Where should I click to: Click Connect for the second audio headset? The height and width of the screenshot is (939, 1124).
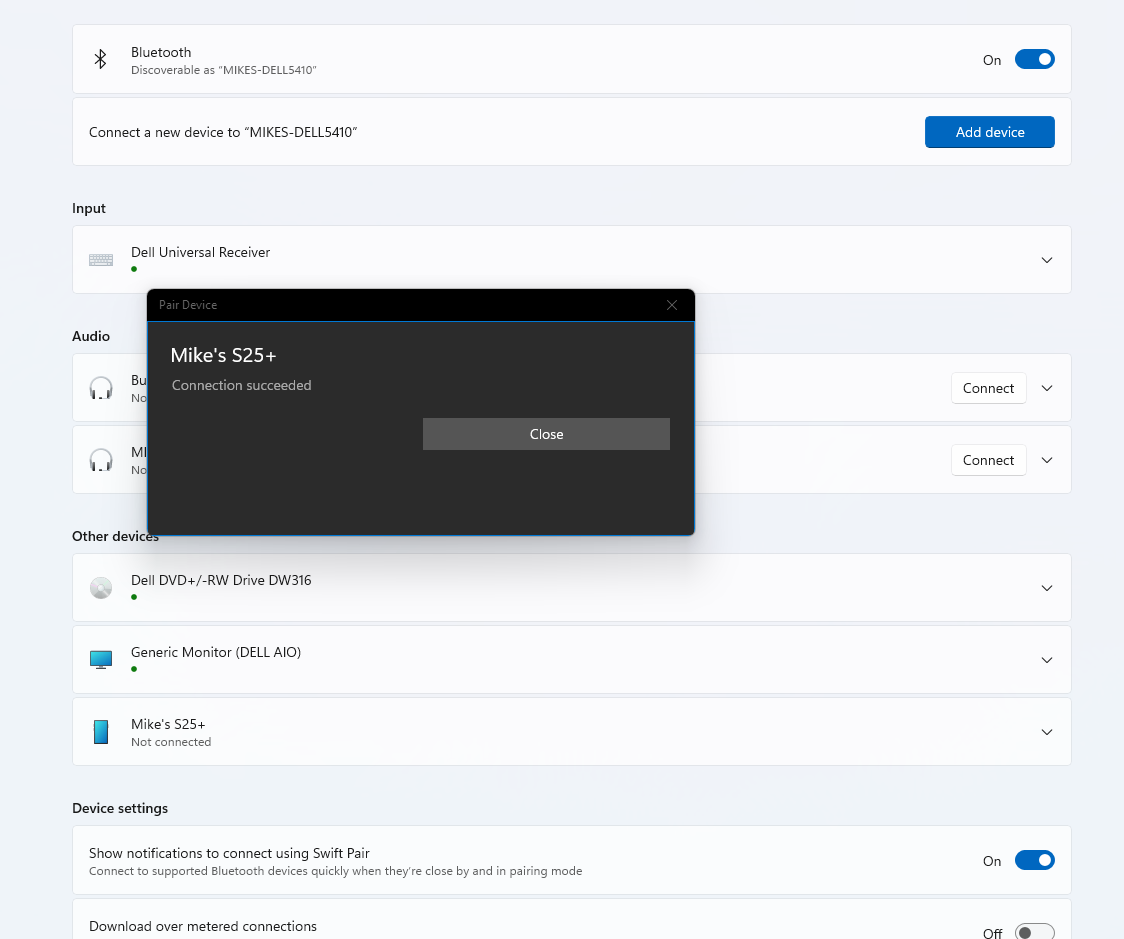click(x=989, y=460)
